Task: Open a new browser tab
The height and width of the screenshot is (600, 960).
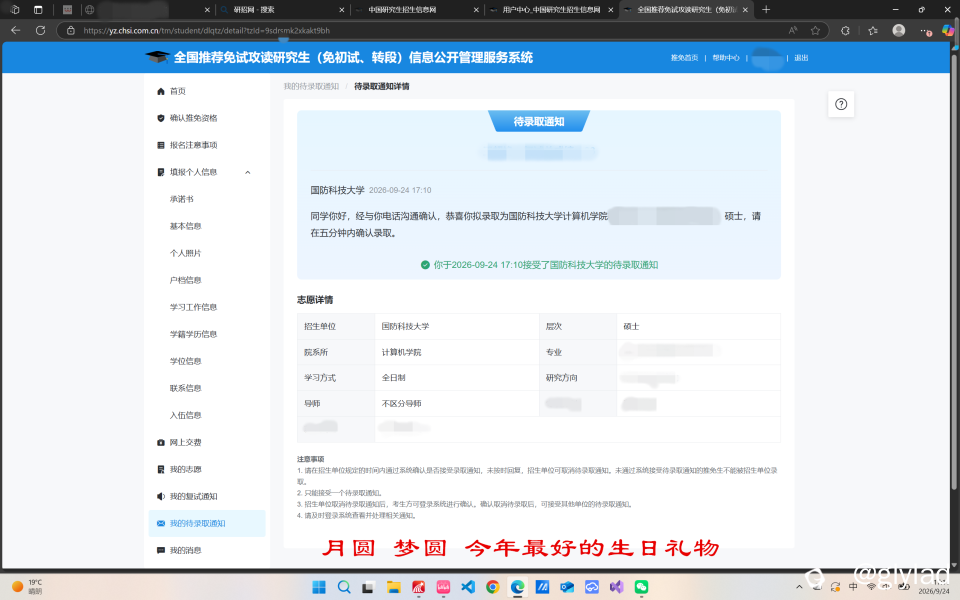Action: (765, 10)
